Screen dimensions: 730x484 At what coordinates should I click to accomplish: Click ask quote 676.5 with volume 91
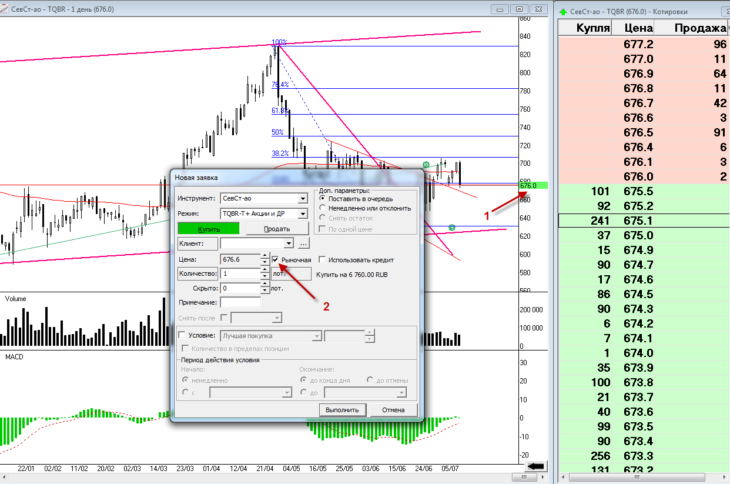pyautogui.click(x=643, y=132)
